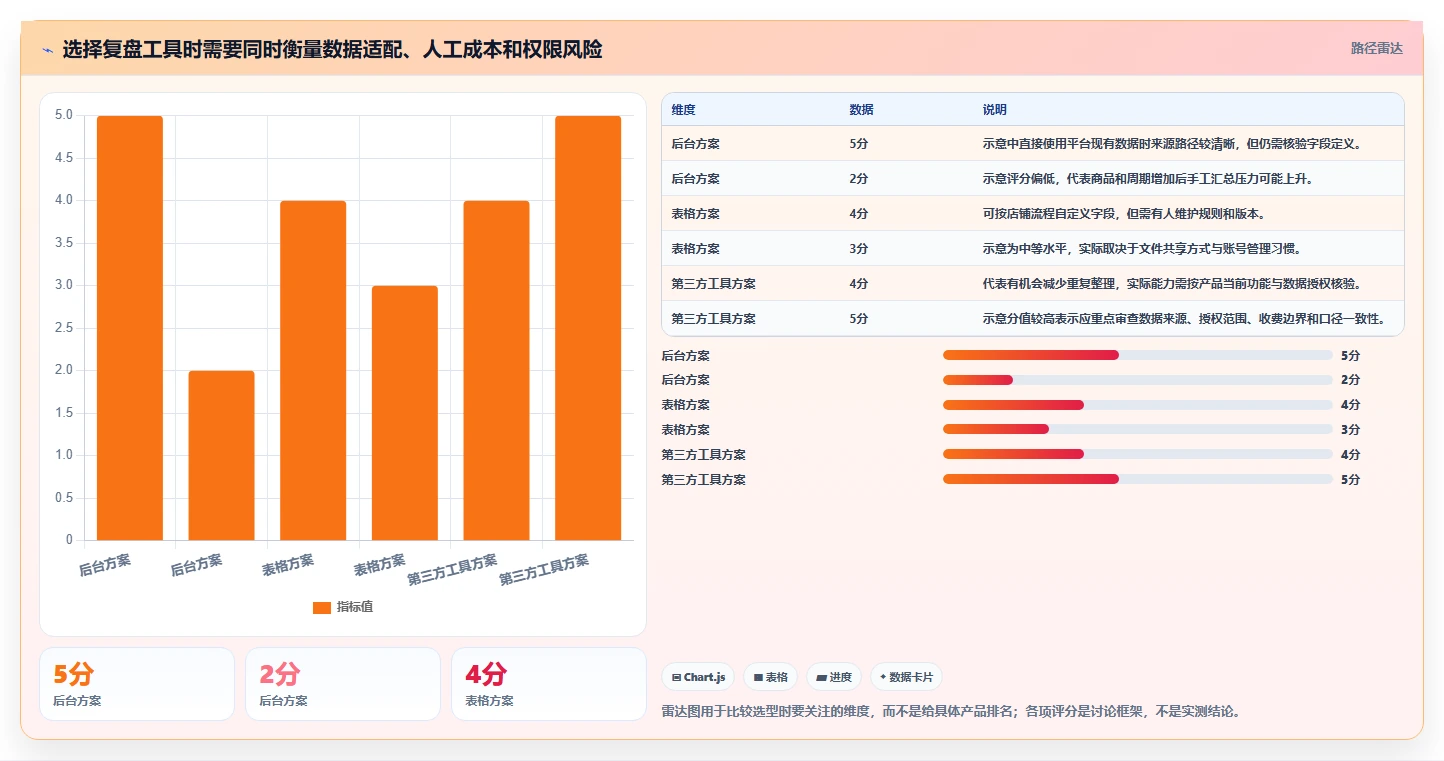Click the 4.5 y-axis tick label
The width and height of the screenshot is (1444, 761).
[x=63, y=158]
